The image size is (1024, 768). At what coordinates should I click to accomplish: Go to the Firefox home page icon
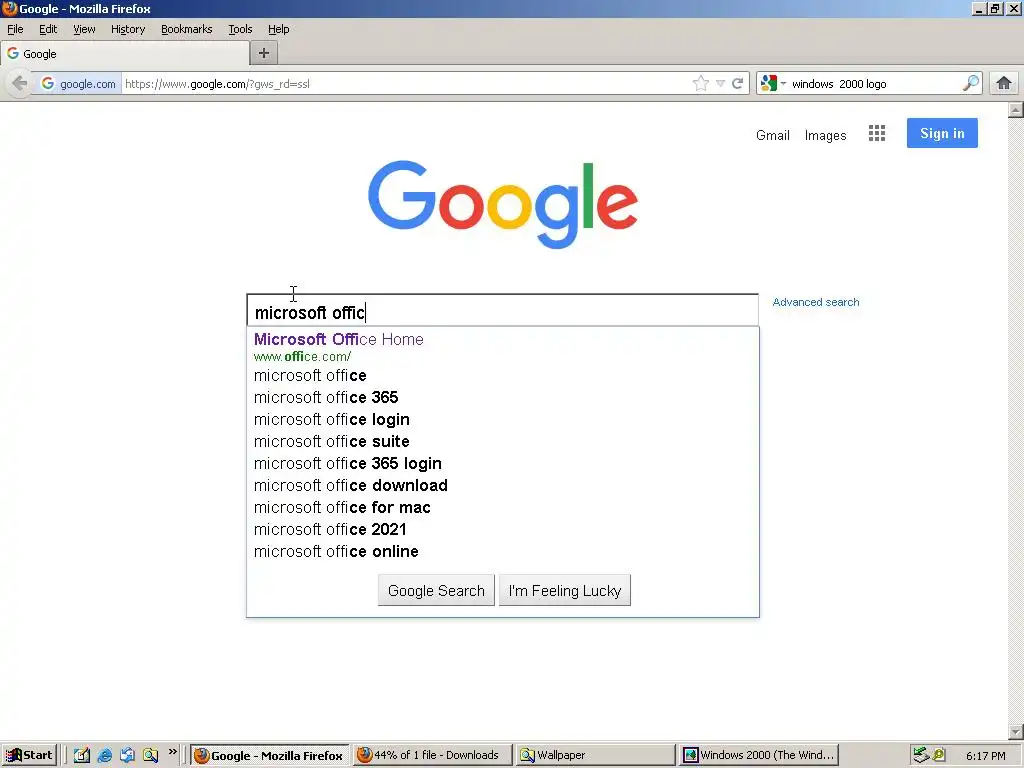[x=1004, y=84]
